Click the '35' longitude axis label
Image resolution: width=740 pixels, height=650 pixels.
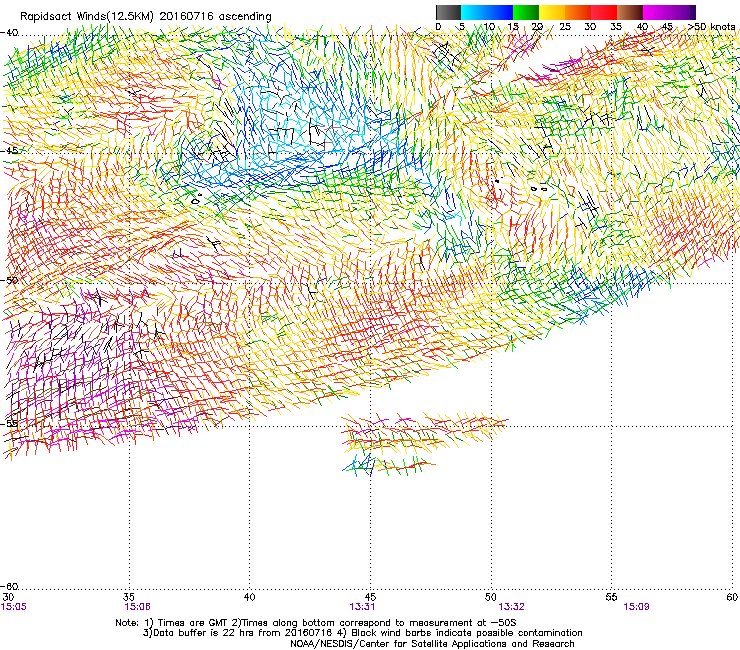[x=129, y=597]
